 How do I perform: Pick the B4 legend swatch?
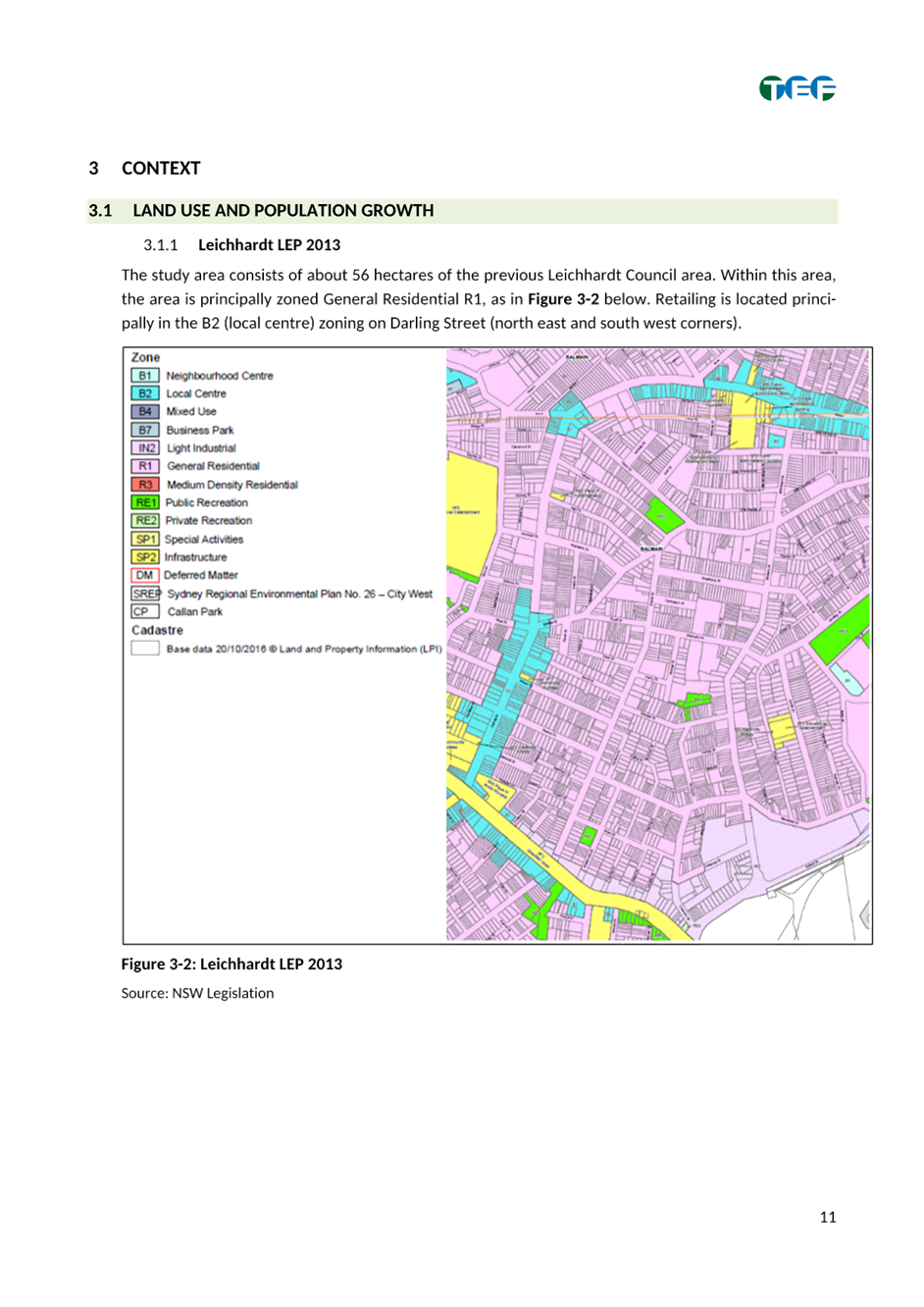[x=145, y=411]
